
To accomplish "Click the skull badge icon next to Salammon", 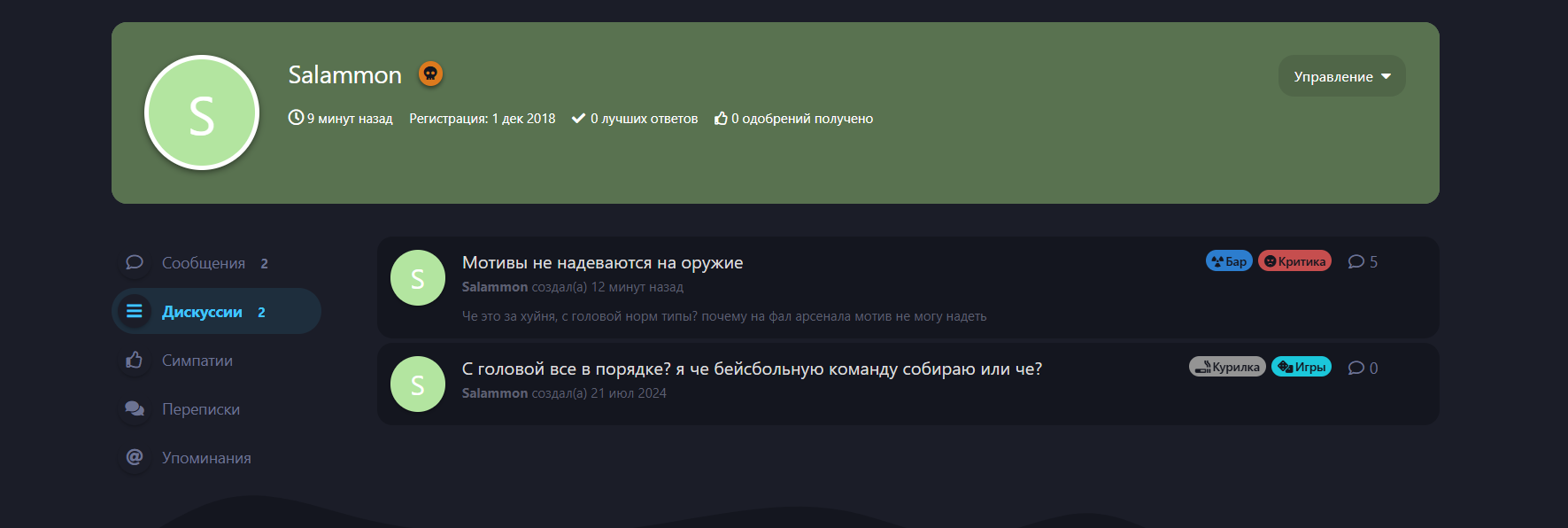I will [430, 74].
